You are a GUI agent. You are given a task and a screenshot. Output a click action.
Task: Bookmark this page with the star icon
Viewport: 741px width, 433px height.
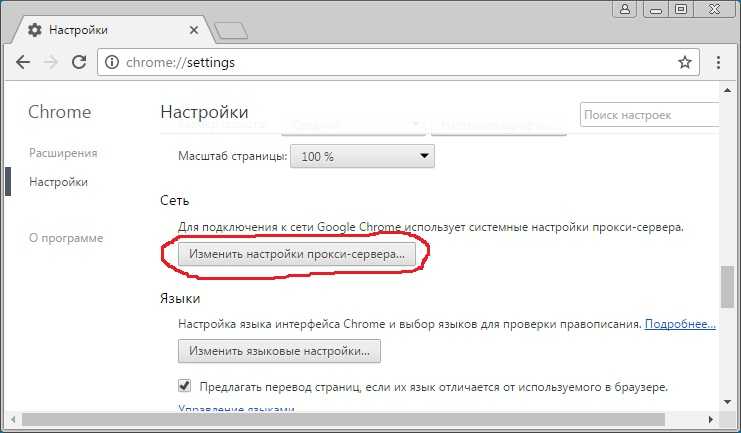coord(685,62)
